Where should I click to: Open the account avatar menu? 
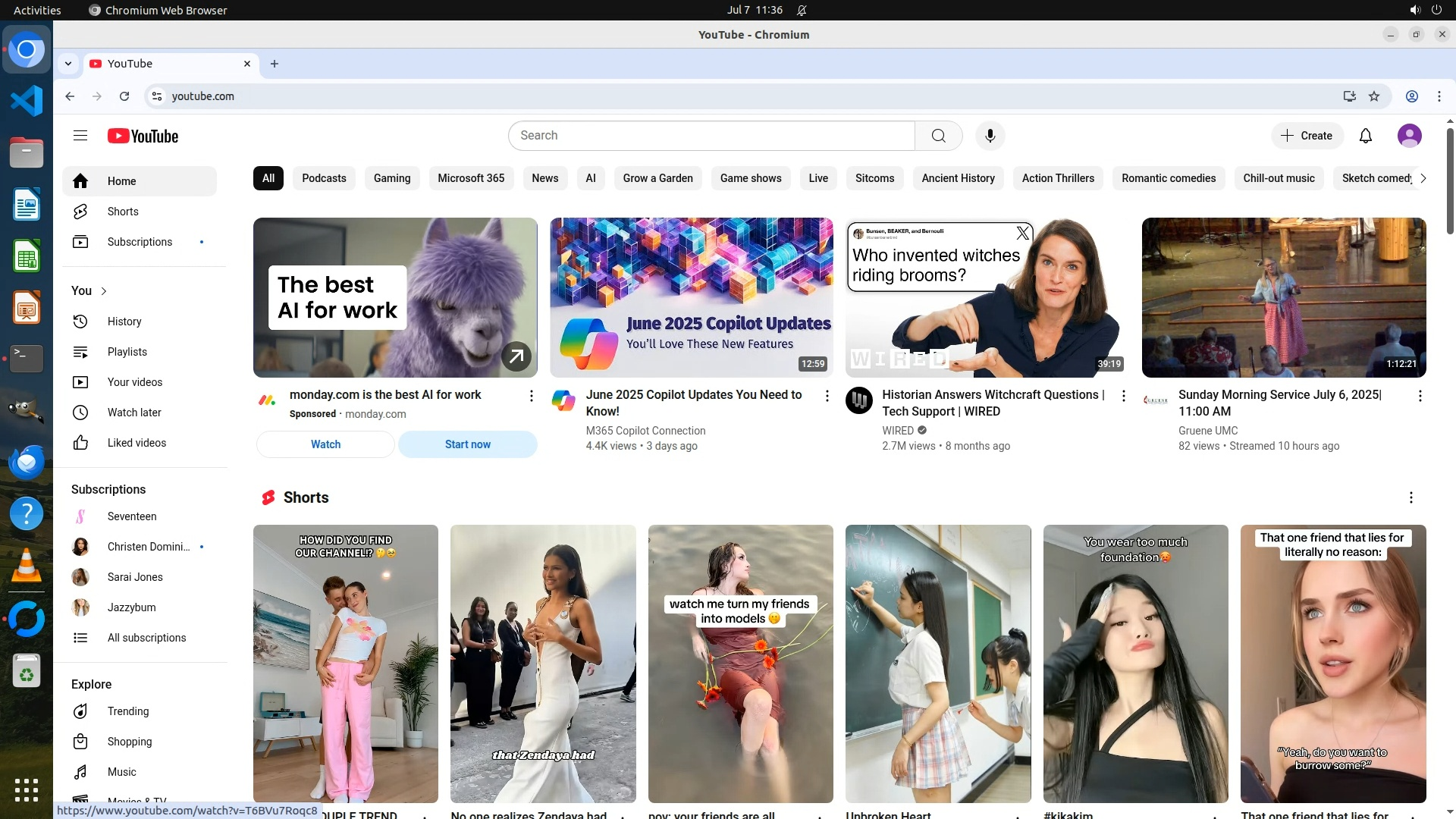(1409, 136)
